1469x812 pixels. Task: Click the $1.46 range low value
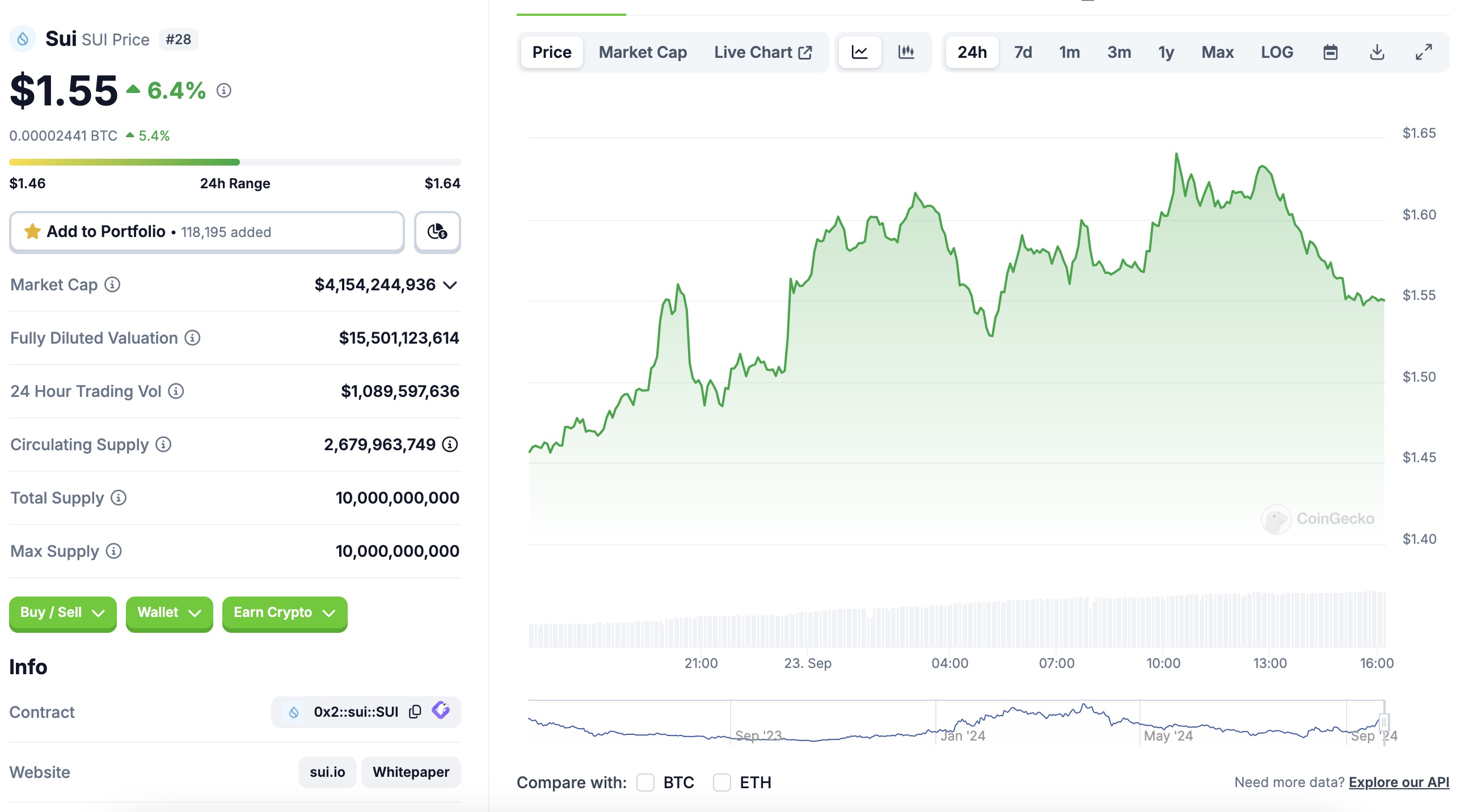[27, 183]
